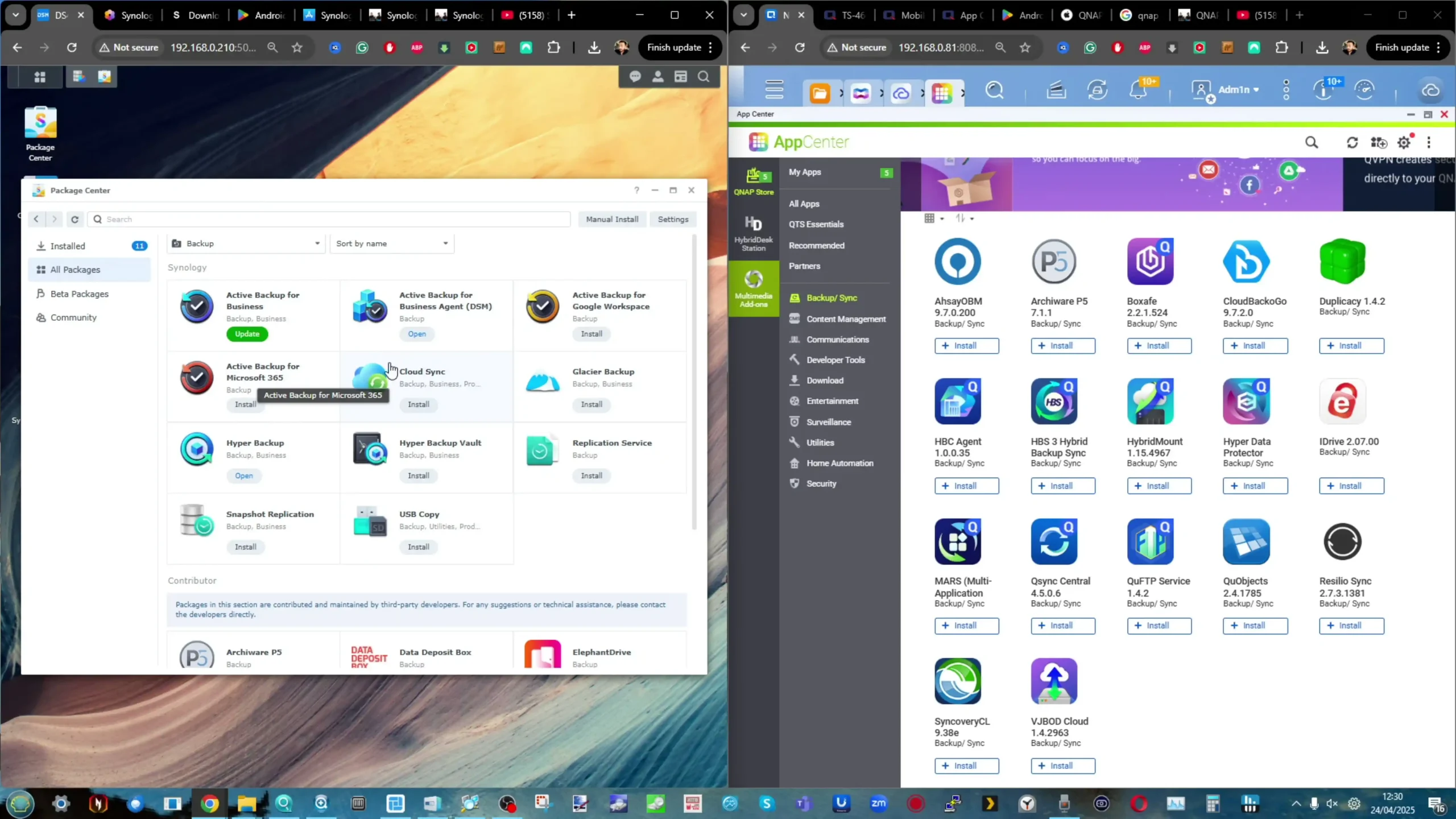Open right Chrome tab search dropdown
Screen dimensions: 1456x819
(743, 15)
